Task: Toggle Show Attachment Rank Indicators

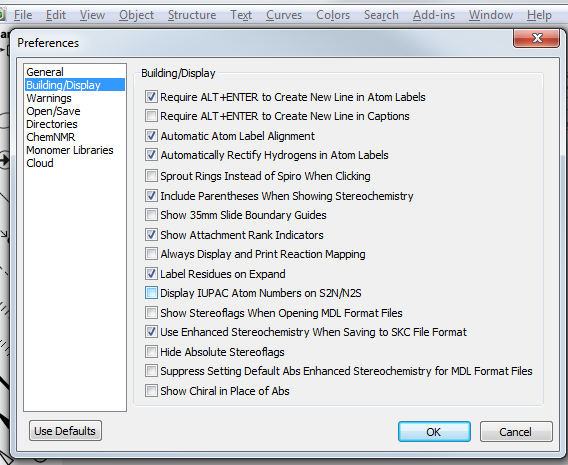Action: 151,235
